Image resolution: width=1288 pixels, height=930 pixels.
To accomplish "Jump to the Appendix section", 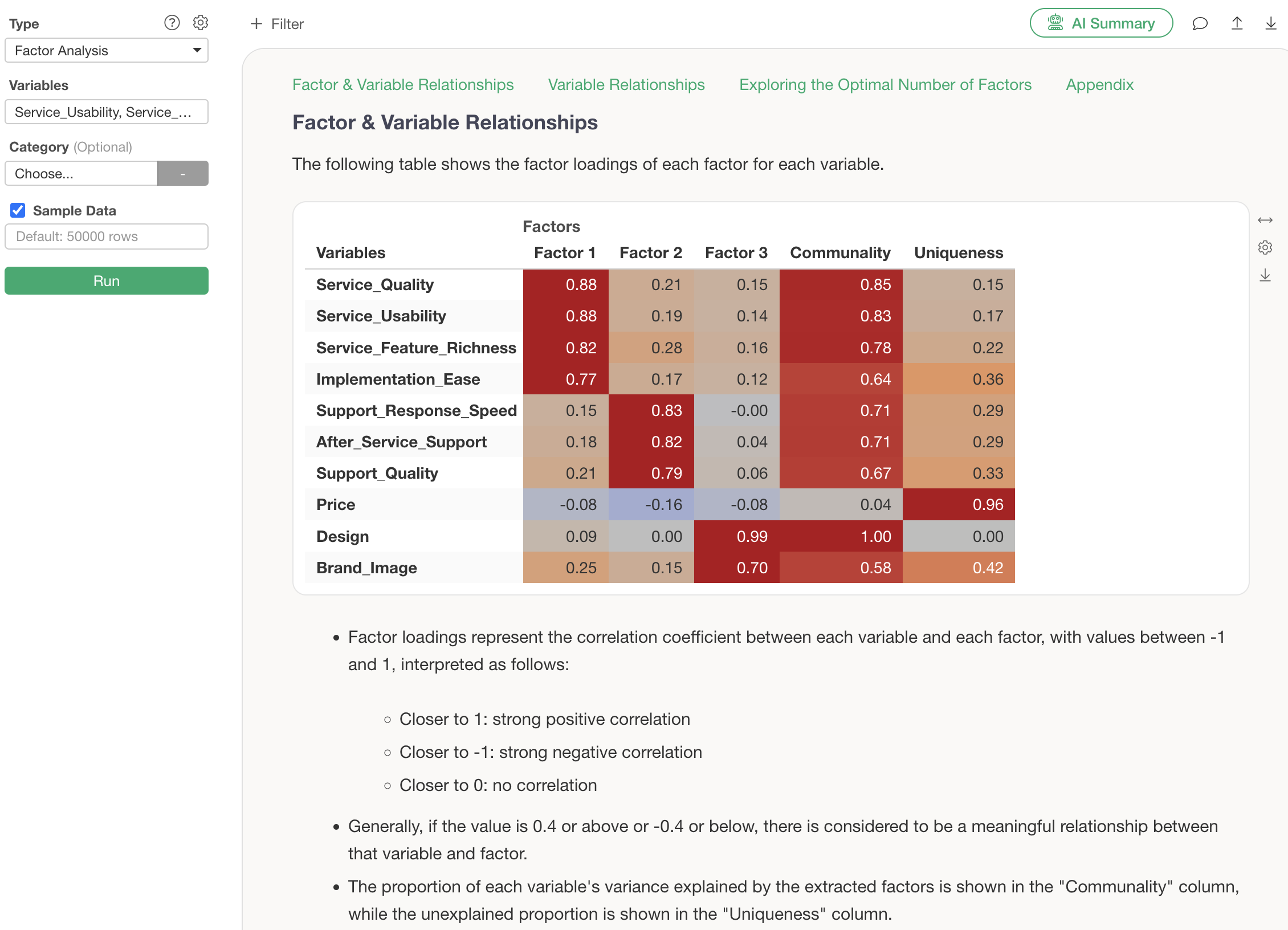I will tap(1099, 85).
